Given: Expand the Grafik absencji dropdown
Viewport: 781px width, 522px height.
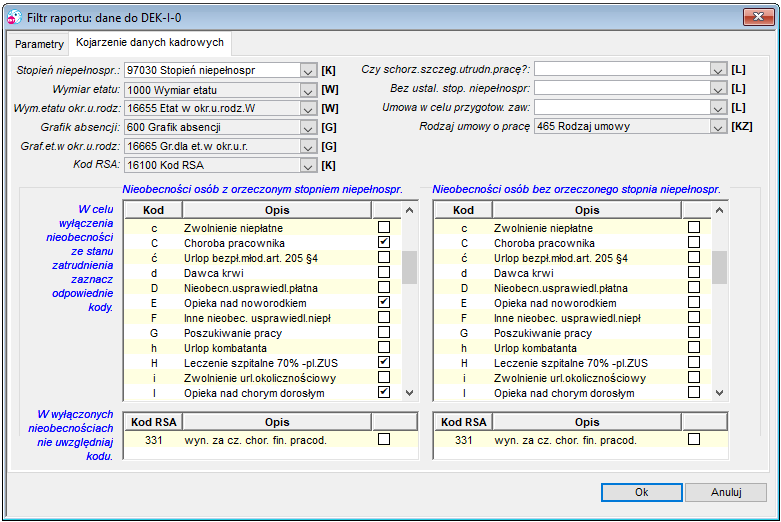Looking at the screenshot, I should pyautogui.click(x=308, y=128).
